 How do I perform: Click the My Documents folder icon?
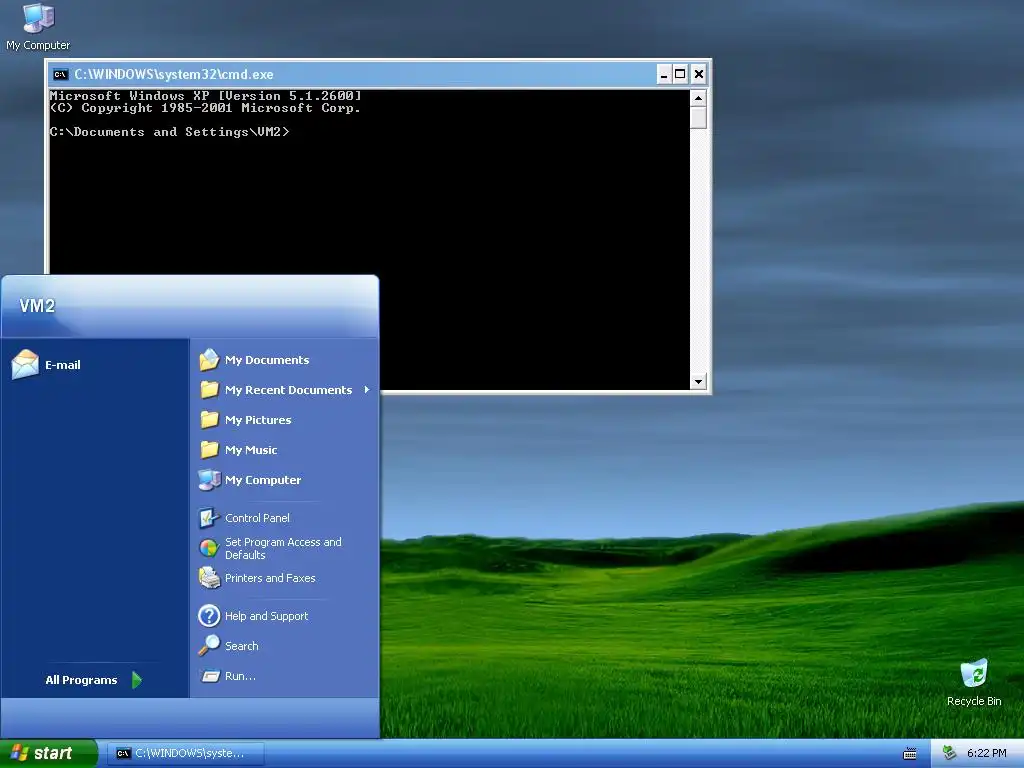(x=209, y=360)
